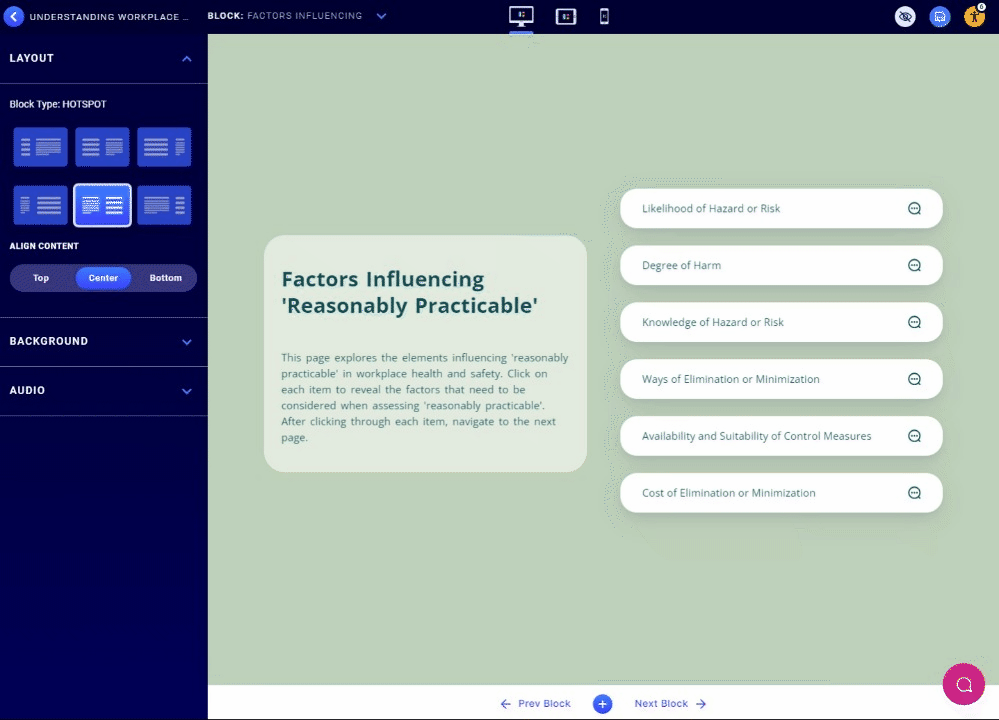Viewport: 999px width, 720px height.
Task: Select Top content alignment
Action: pyautogui.click(x=40, y=277)
